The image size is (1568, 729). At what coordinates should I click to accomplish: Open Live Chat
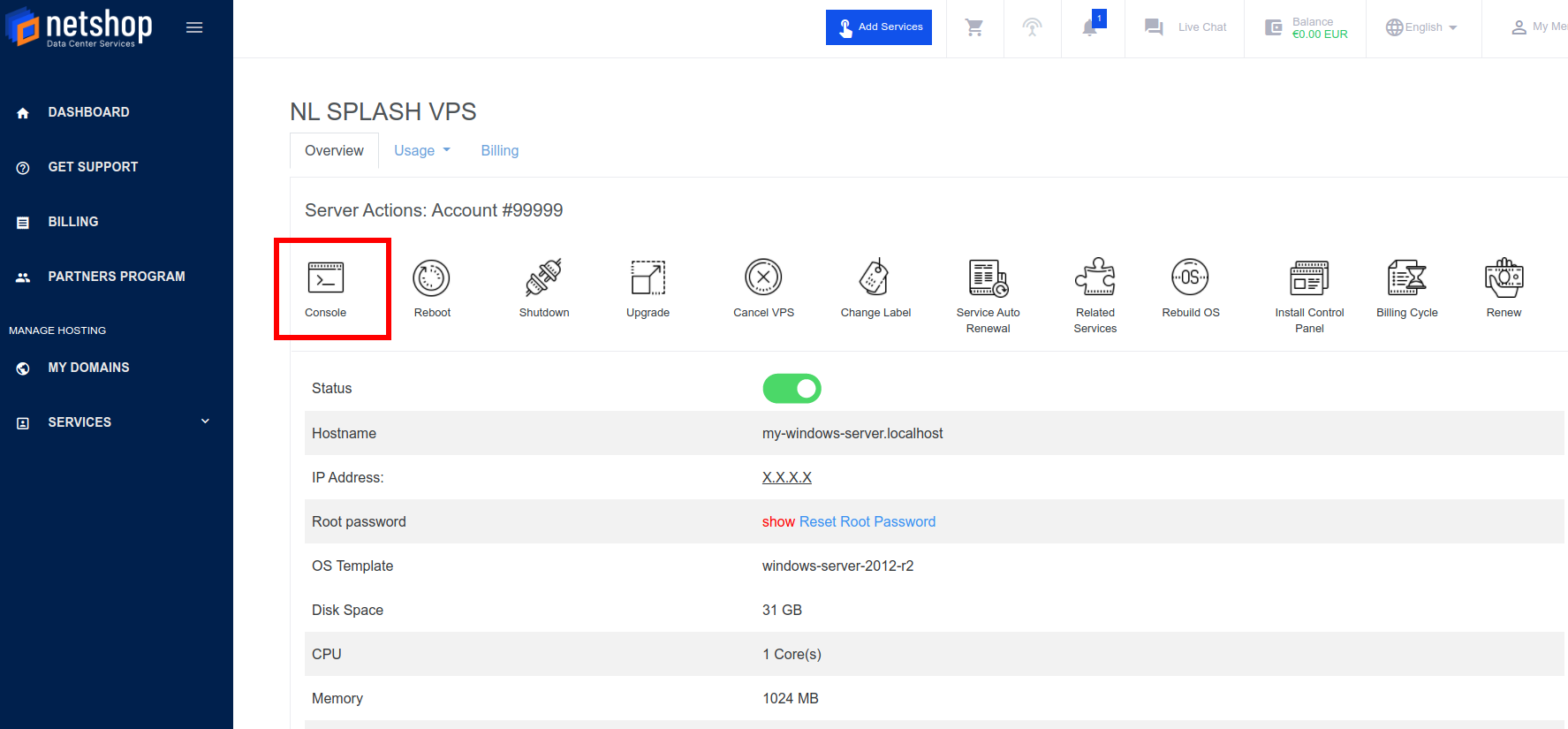1185,27
